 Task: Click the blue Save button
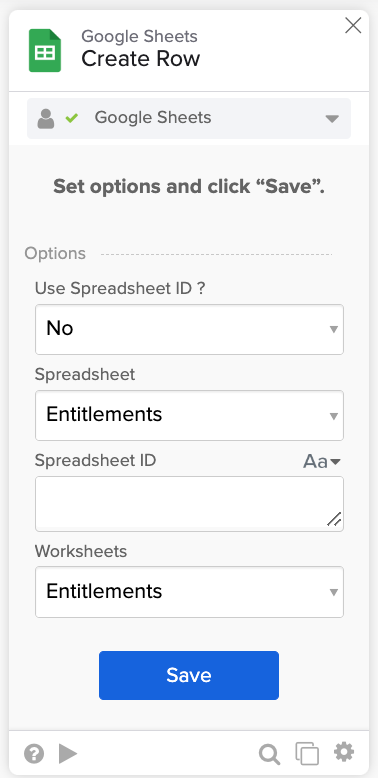pos(189,675)
